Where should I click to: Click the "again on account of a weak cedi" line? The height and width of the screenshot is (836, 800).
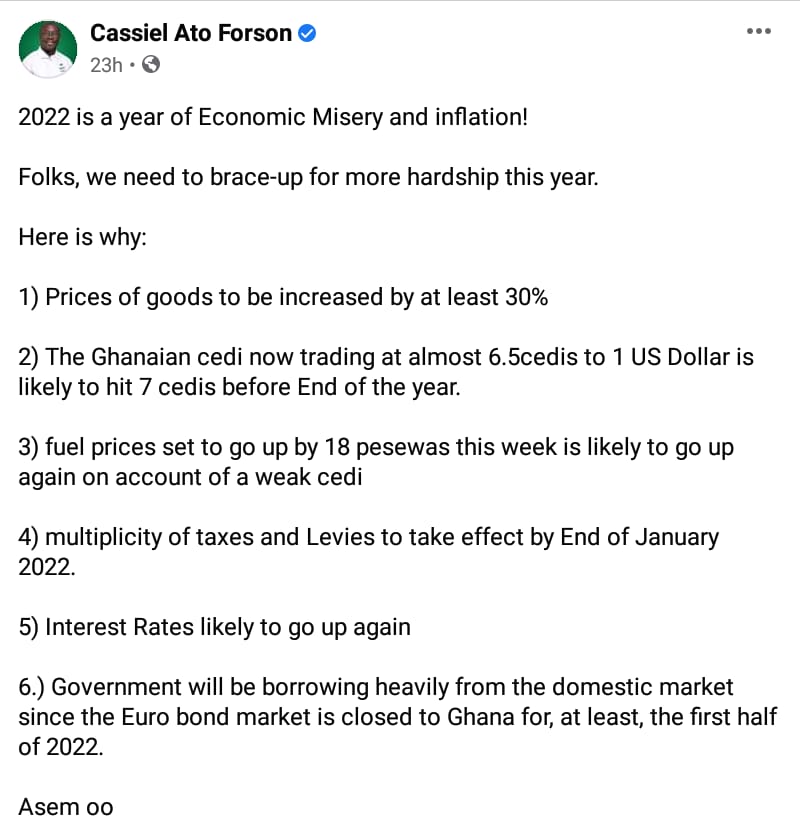pyautogui.click(x=190, y=477)
